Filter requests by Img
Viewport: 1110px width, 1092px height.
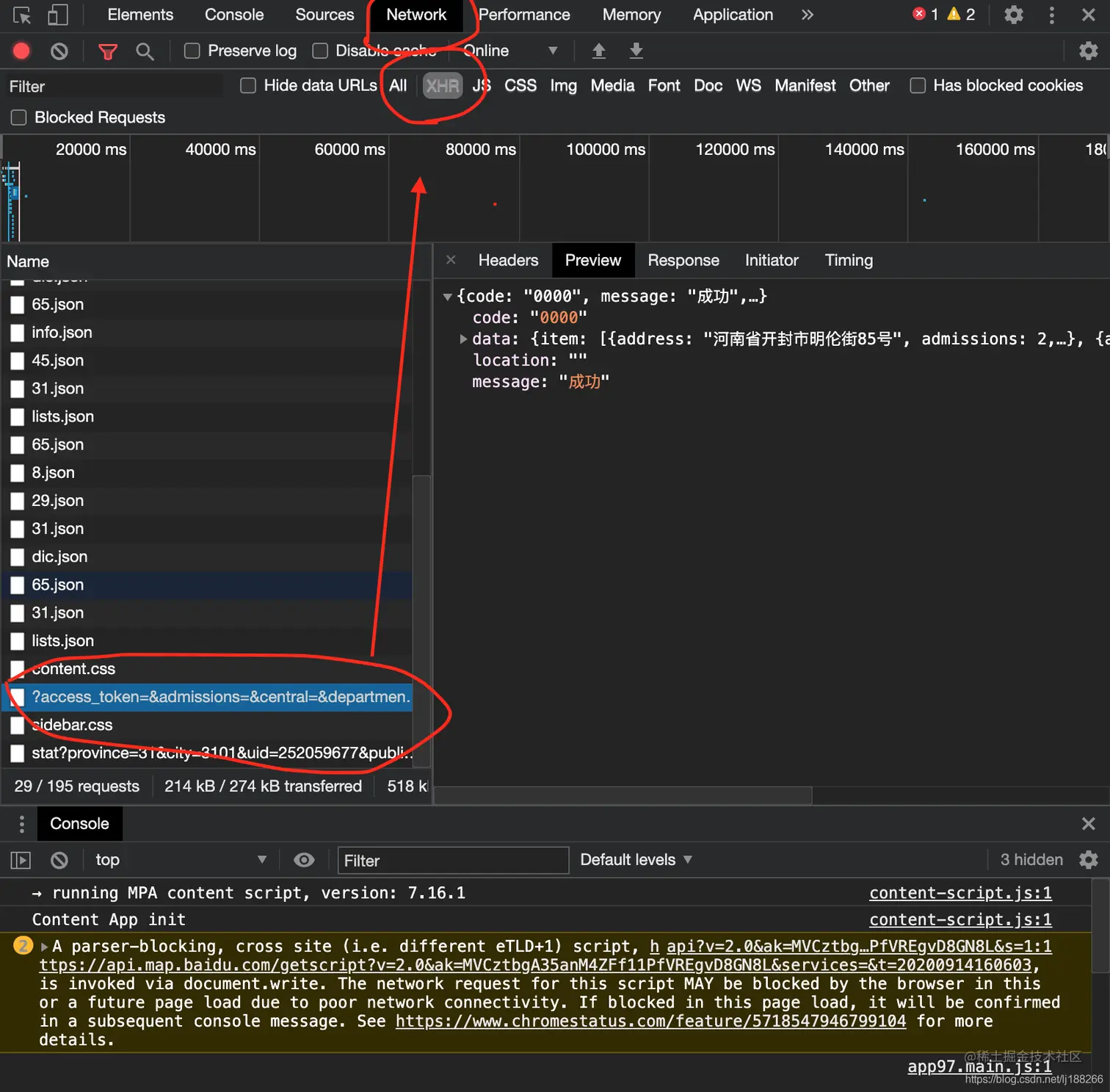click(x=563, y=85)
